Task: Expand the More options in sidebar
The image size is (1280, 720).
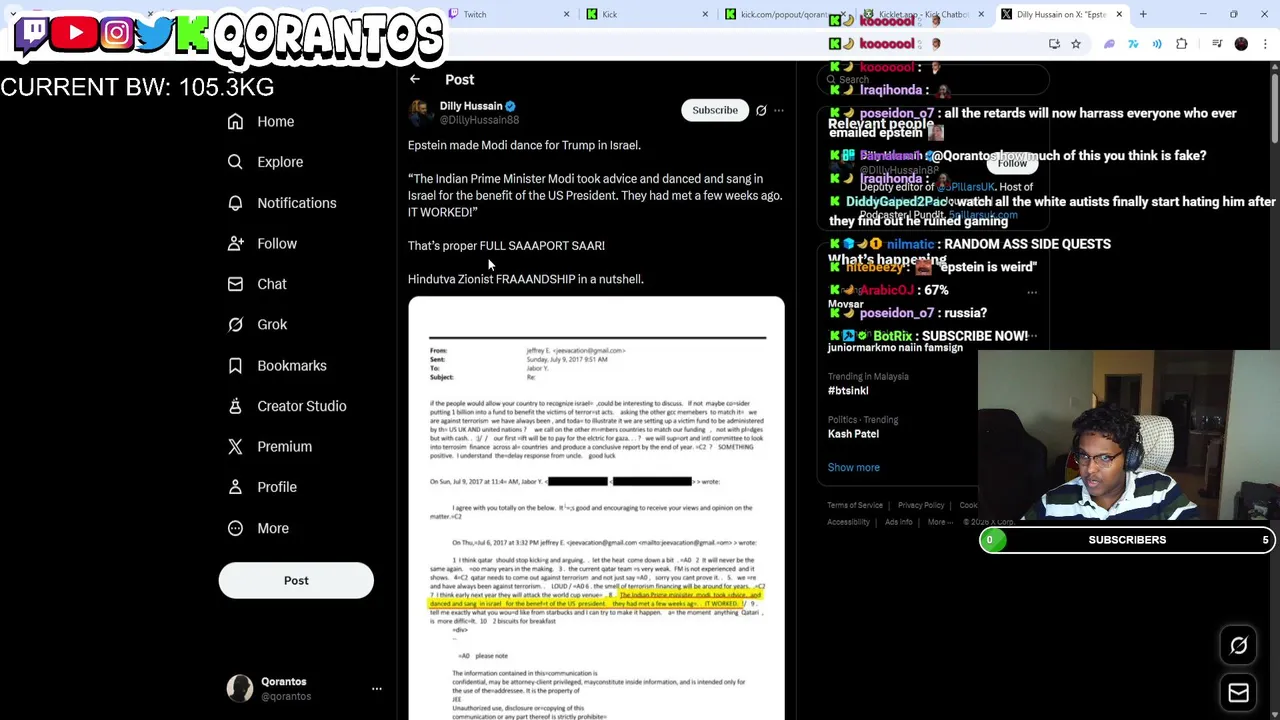Action: [x=259, y=528]
